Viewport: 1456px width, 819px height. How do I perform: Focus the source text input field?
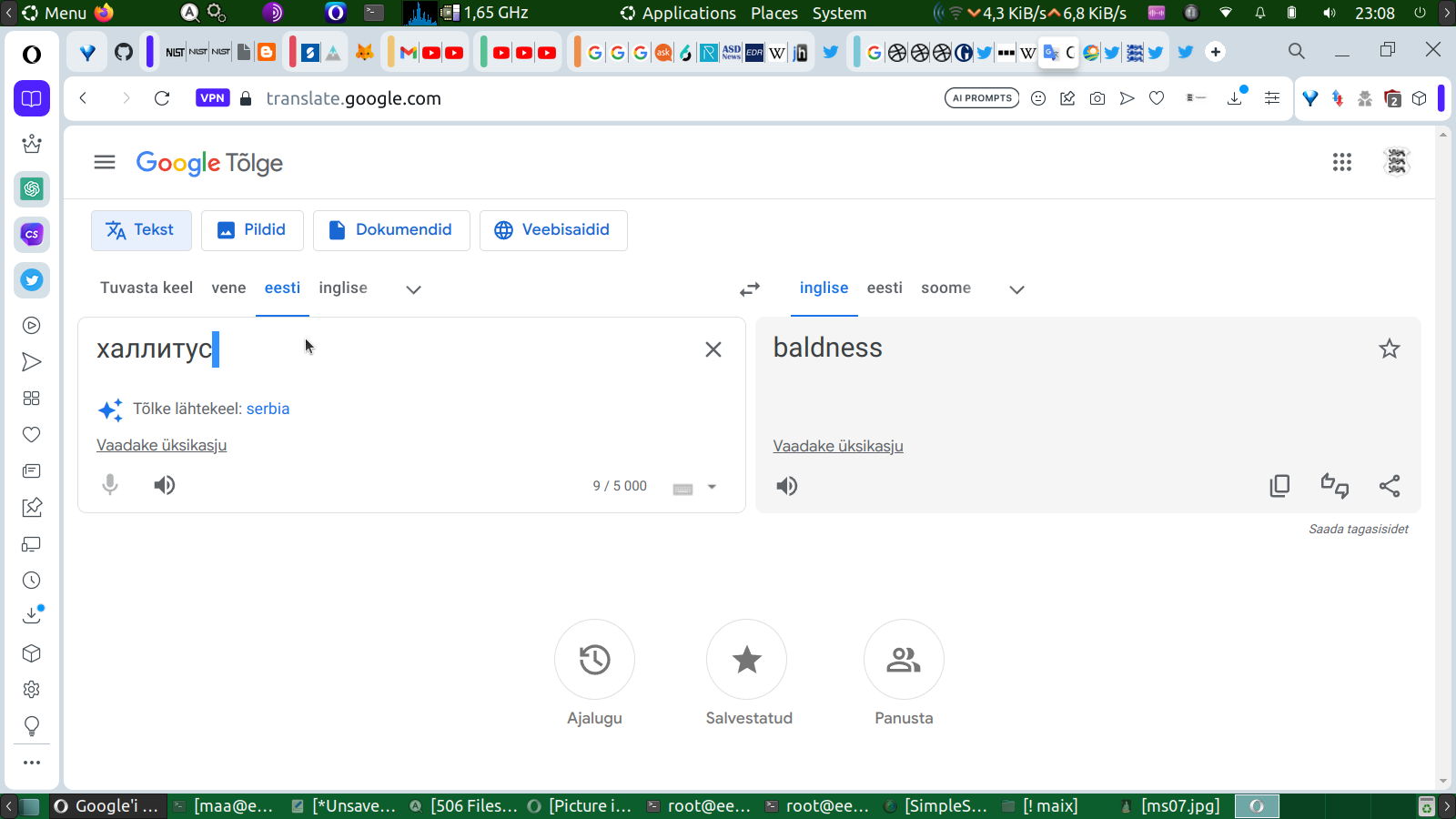click(391, 349)
